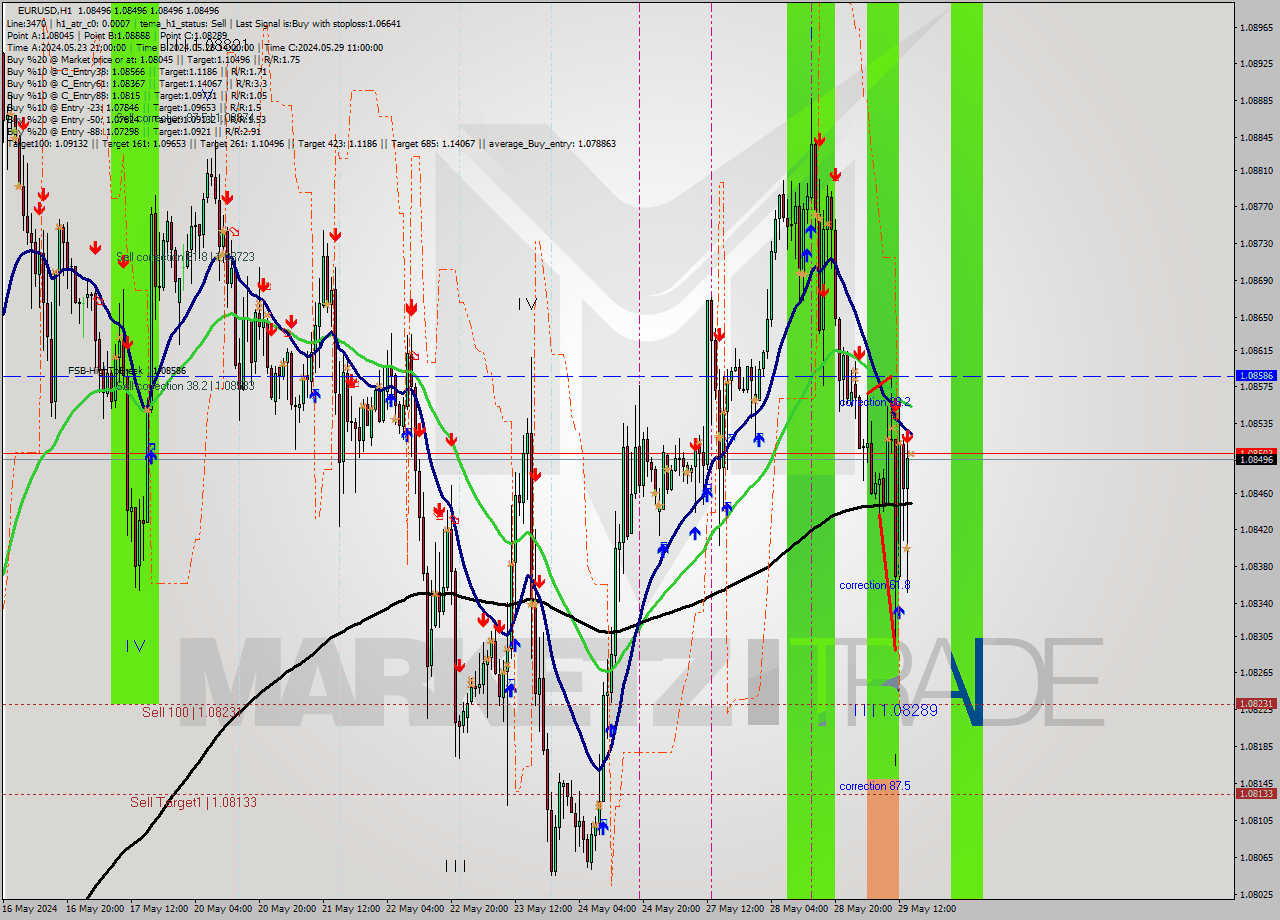This screenshot has height=920, width=1280.
Task: Click the '24 May 04:00' time axis label
Action: coord(607,909)
